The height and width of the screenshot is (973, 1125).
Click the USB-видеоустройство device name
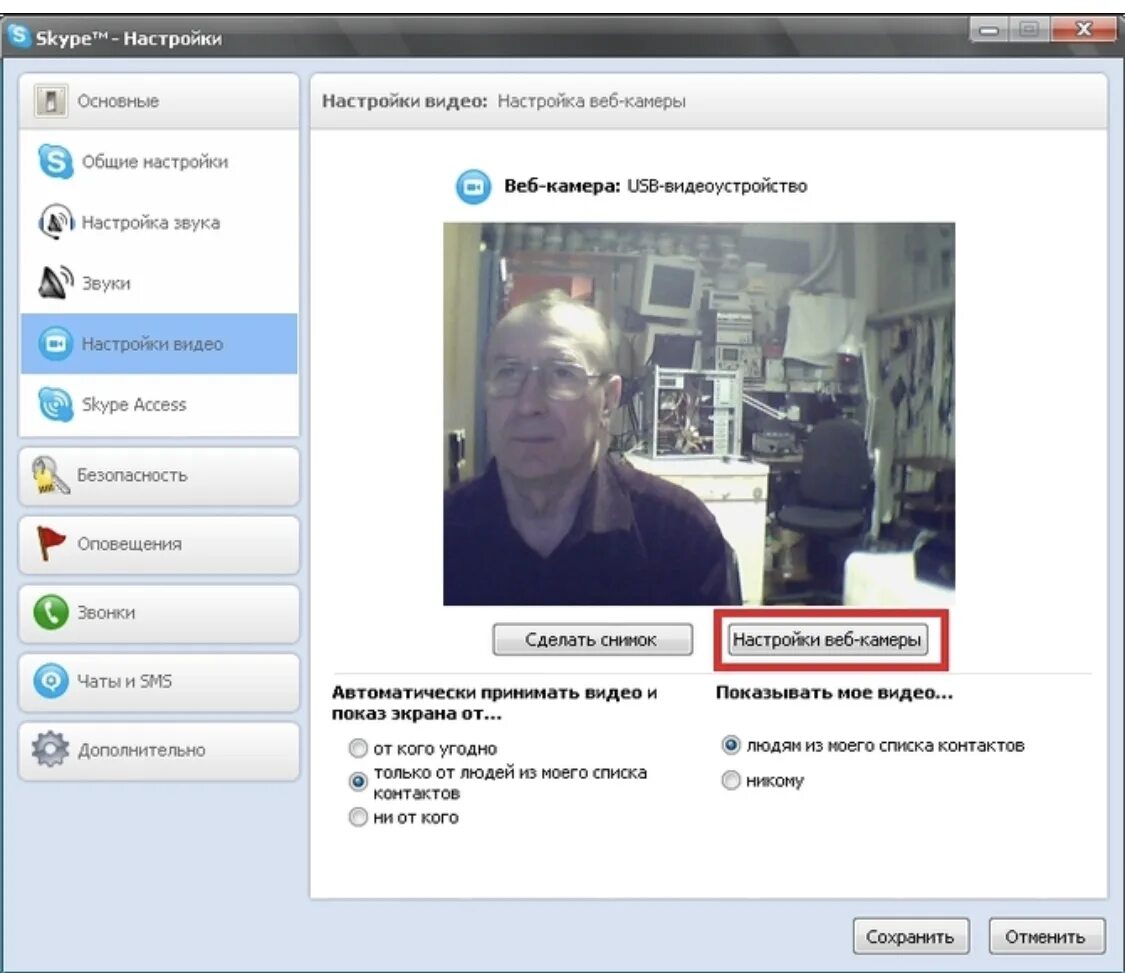(x=717, y=187)
